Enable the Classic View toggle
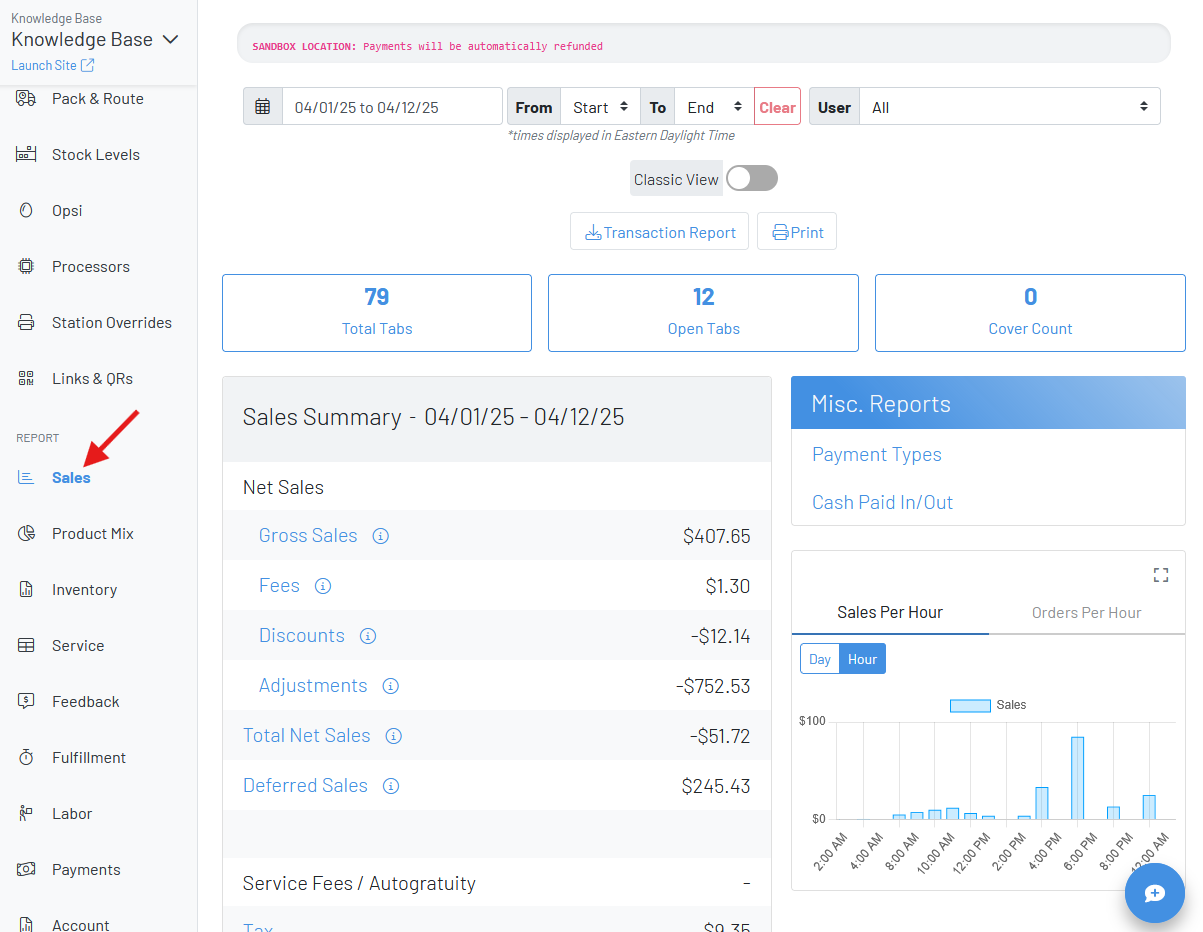1203x932 pixels. (750, 178)
